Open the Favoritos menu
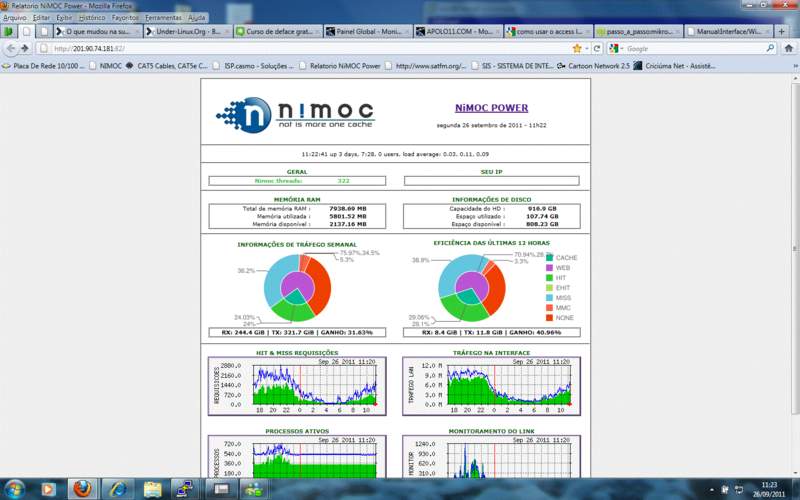The height and width of the screenshot is (500, 800). (x=126, y=17)
